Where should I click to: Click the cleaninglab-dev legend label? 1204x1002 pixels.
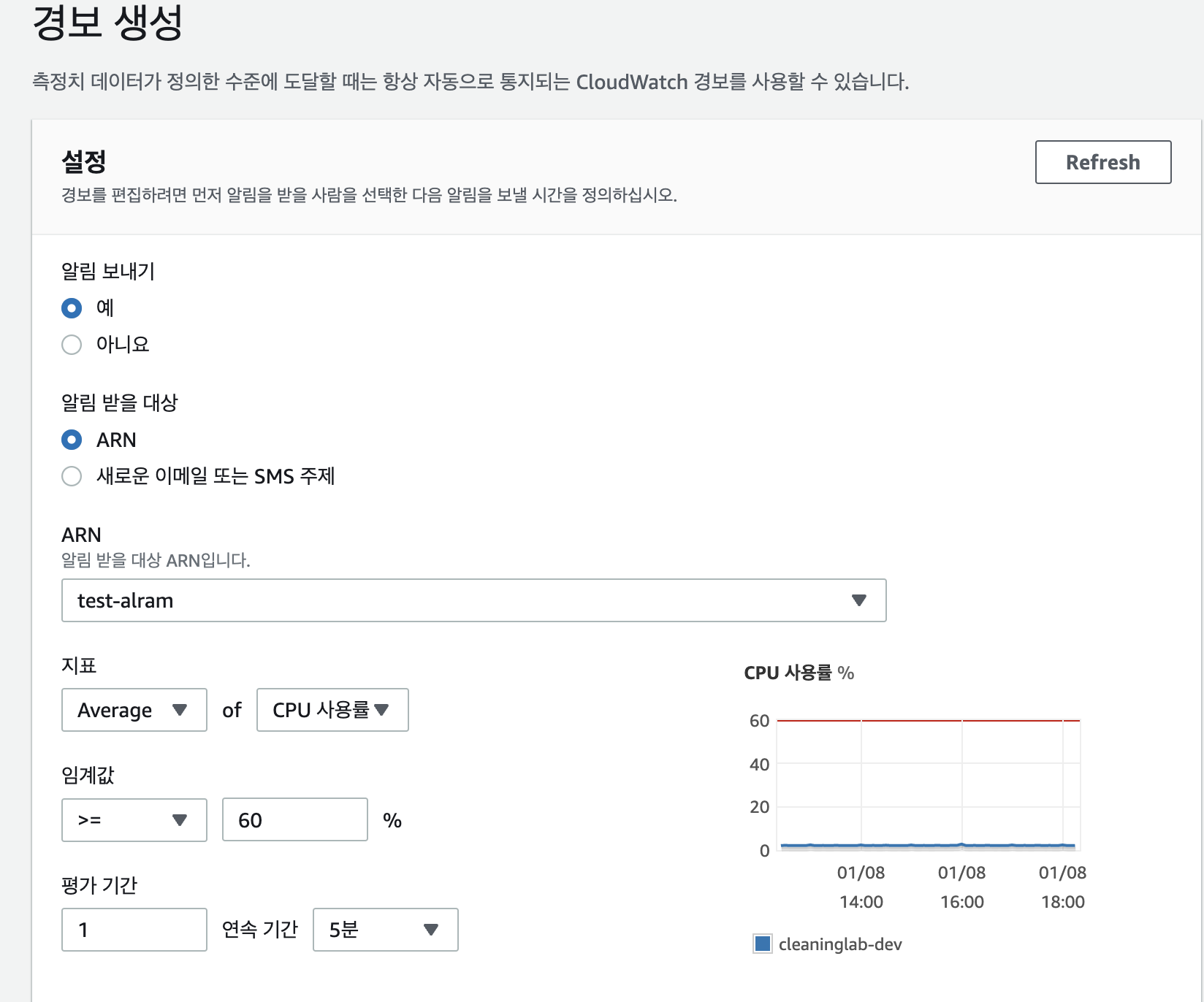pyautogui.click(x=840, y=944)
